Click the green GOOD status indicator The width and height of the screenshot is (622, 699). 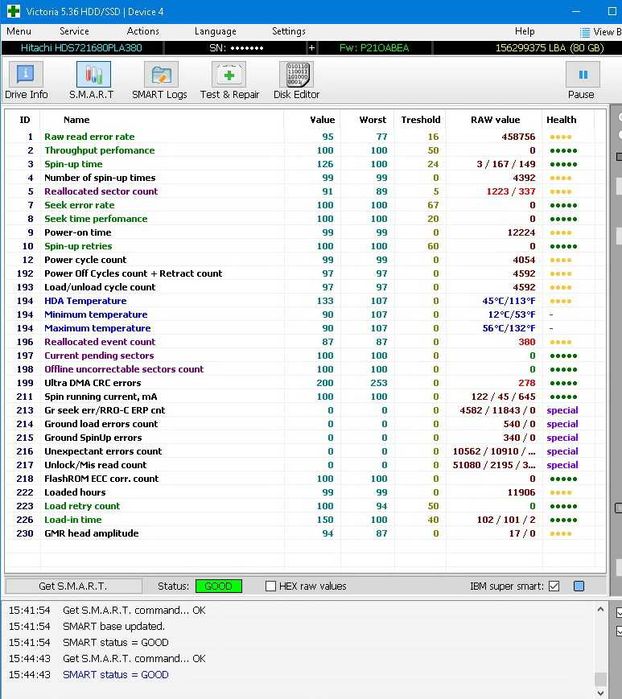tap(218, 586)
